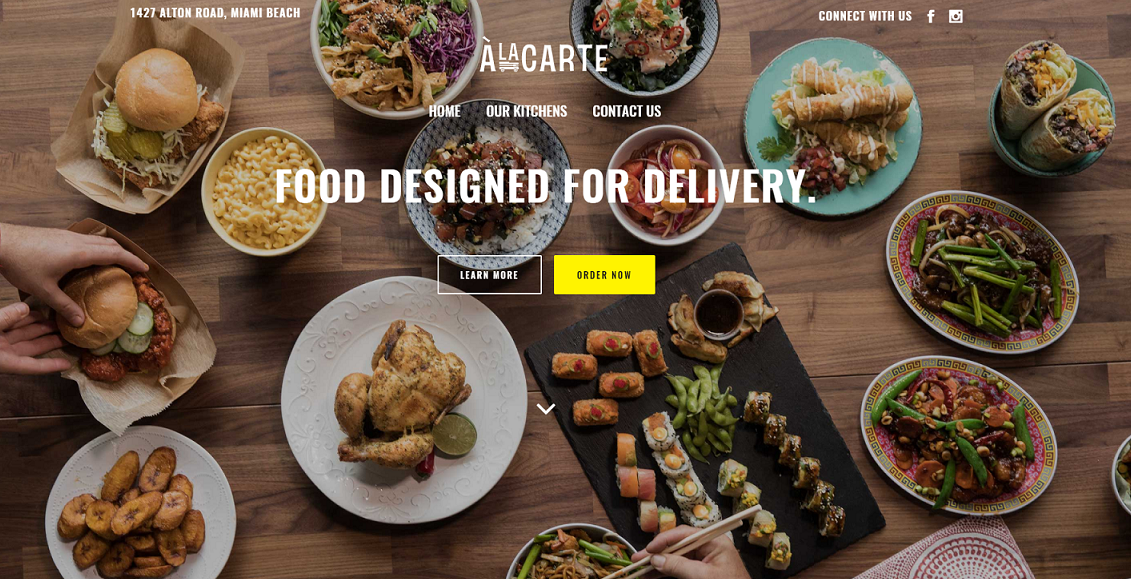The width and height of the screenshot is (1131, 579).
Task: Click the 1427 Alton Road address text
Action: coord(215,13)
